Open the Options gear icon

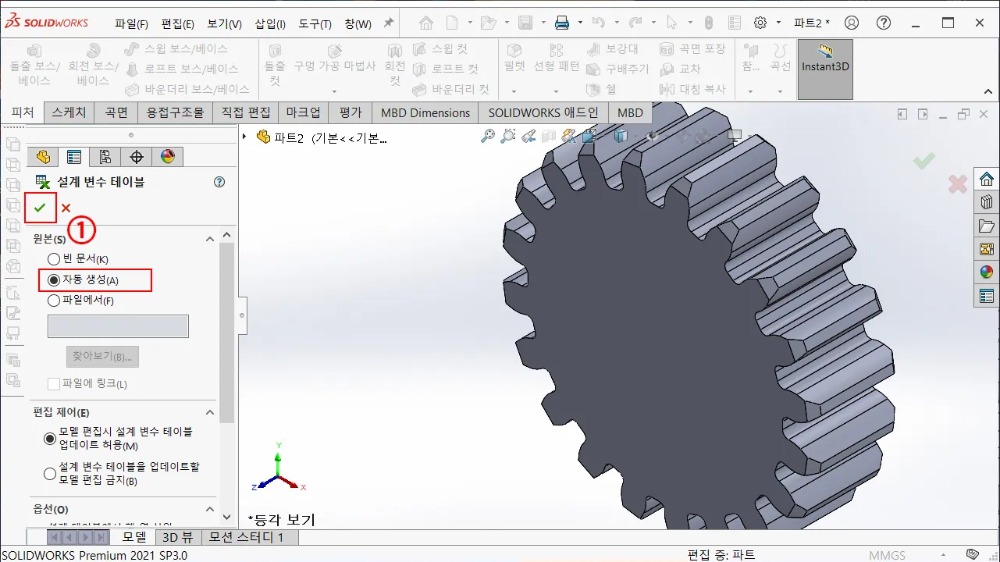[x=760, y=23]
